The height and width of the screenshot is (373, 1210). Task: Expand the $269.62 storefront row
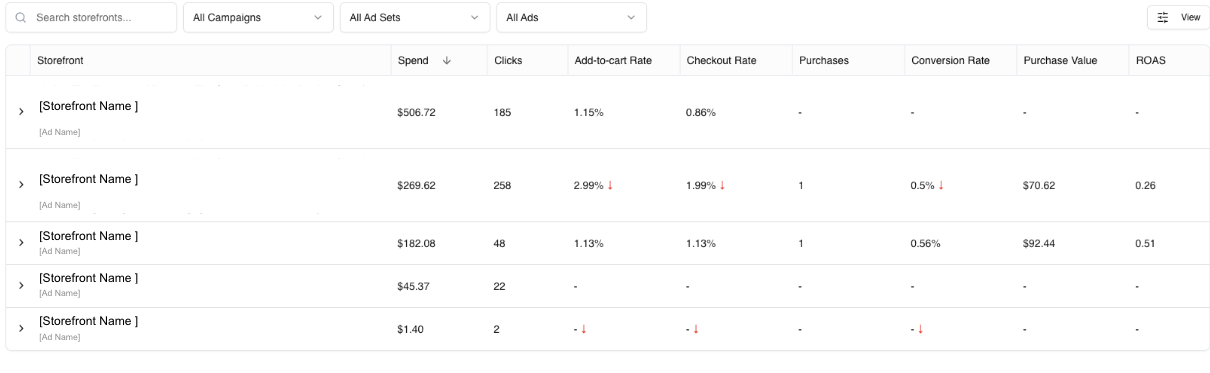pos(21,185)
